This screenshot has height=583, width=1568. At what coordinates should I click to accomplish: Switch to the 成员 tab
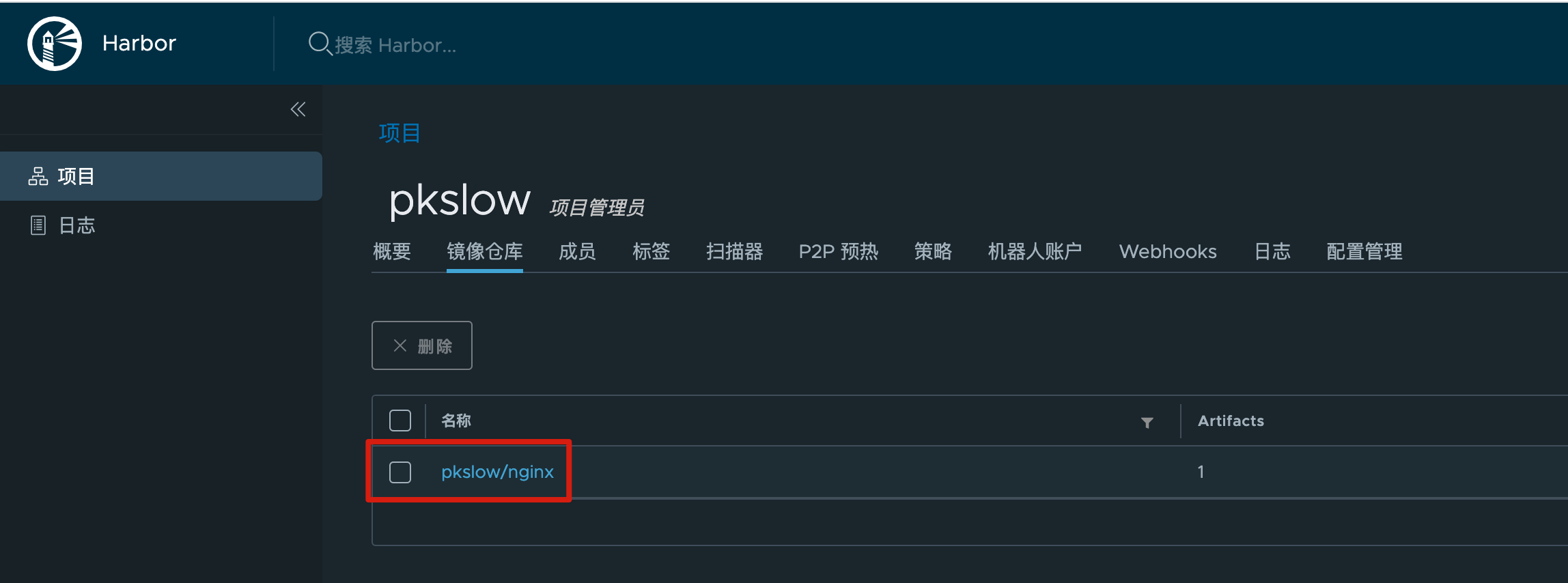(x=577, y=251)
